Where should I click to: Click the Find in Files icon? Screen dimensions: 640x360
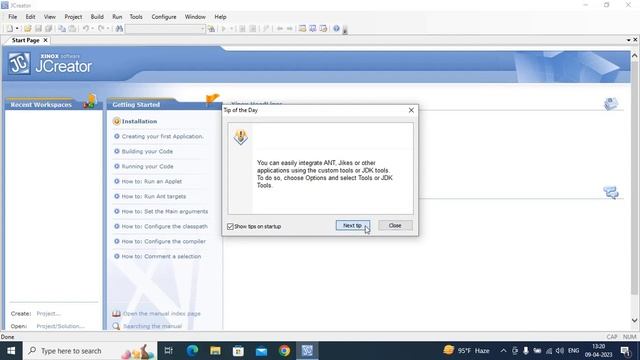pos(211,29)
